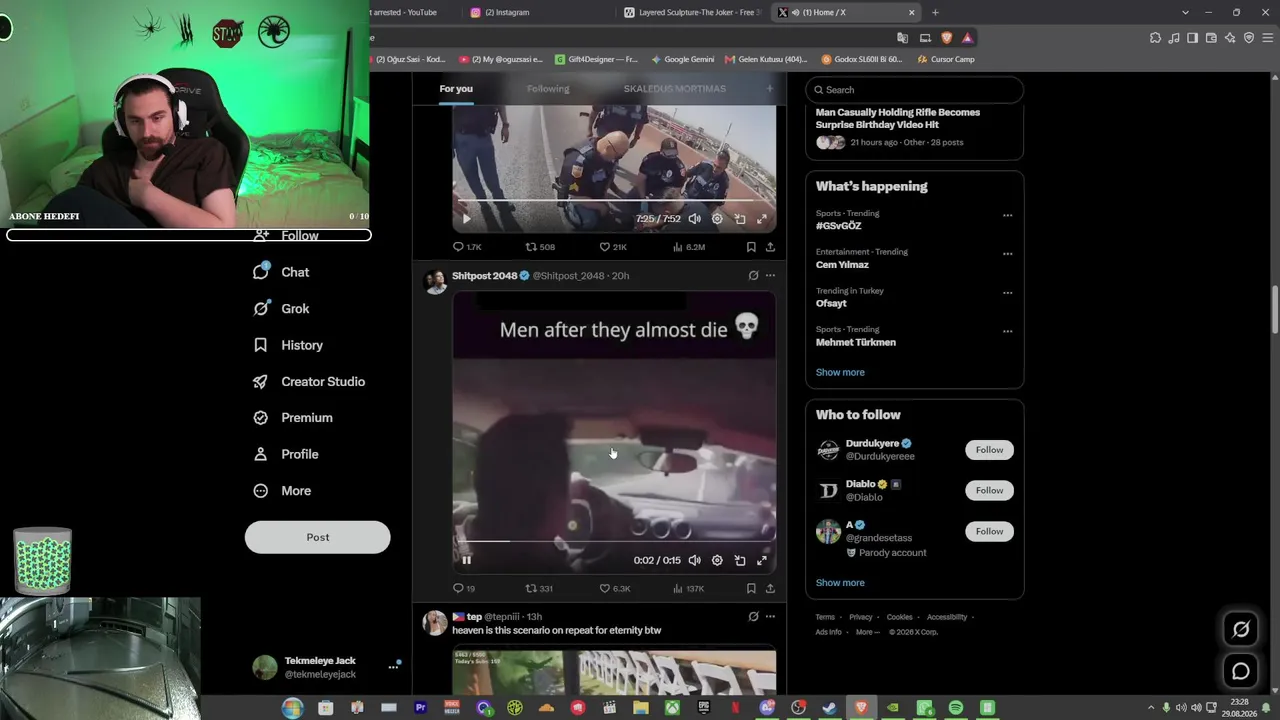Image resolution: width=1280 pixels, height=720 pixels.
Task: Expand the More menu in sidebar
Action: pyautogui.click(x=282, y=491)
